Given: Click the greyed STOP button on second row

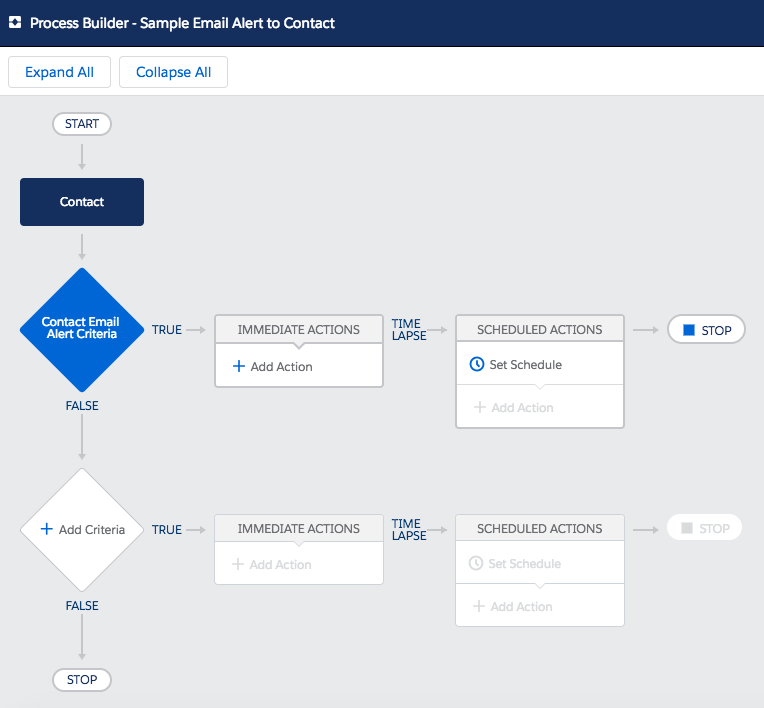Looking at the screenshot, I should pos(705,528).
